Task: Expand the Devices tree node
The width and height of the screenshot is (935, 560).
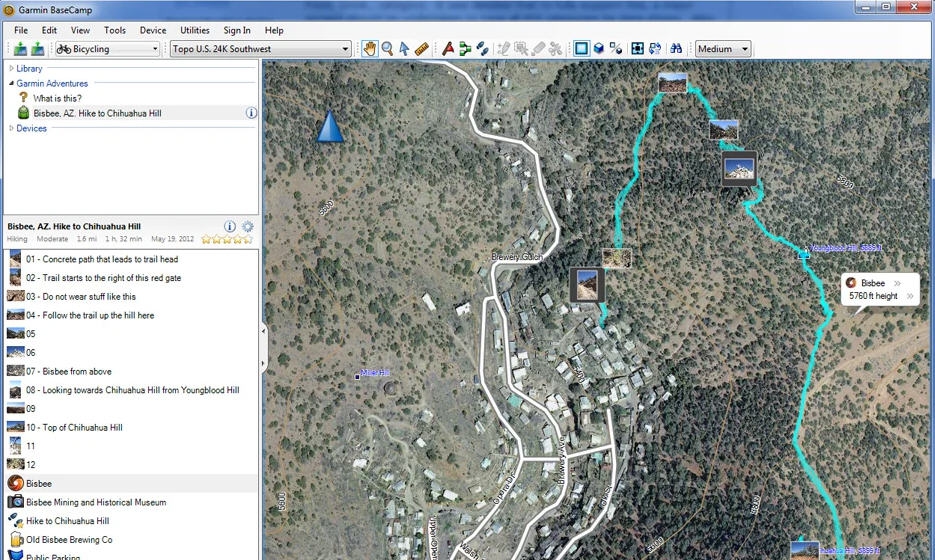Action: (11, 128)
